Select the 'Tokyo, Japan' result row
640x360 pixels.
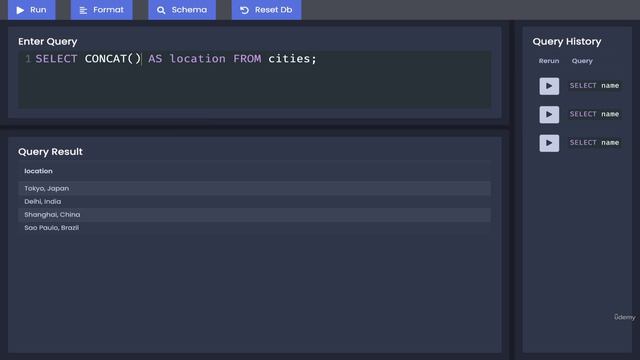pyautogui.click(x=254, y=188)
